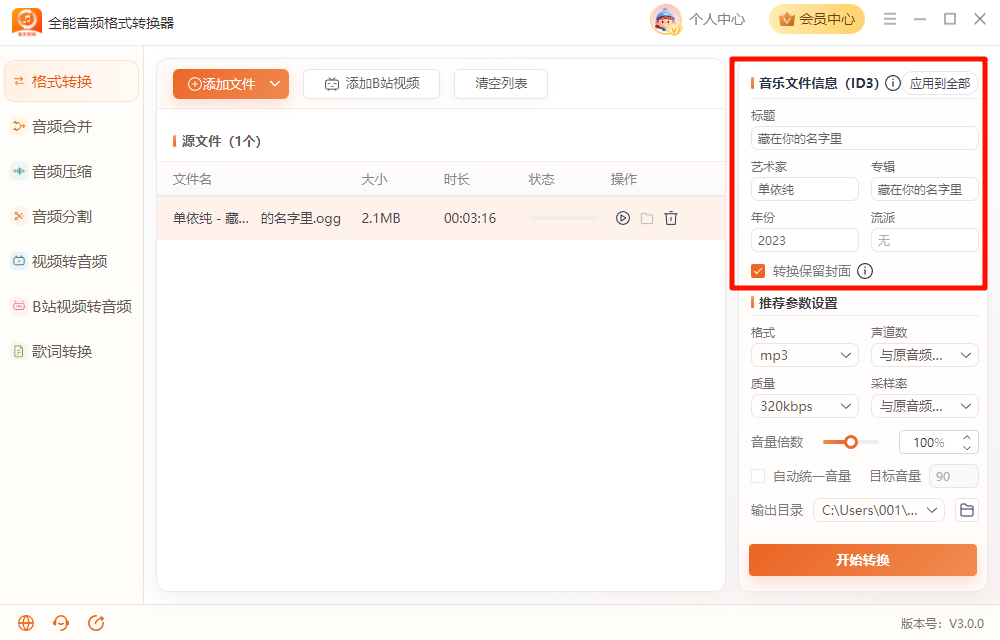
Task: Open customer support headset icon
Action: (61, 623)
